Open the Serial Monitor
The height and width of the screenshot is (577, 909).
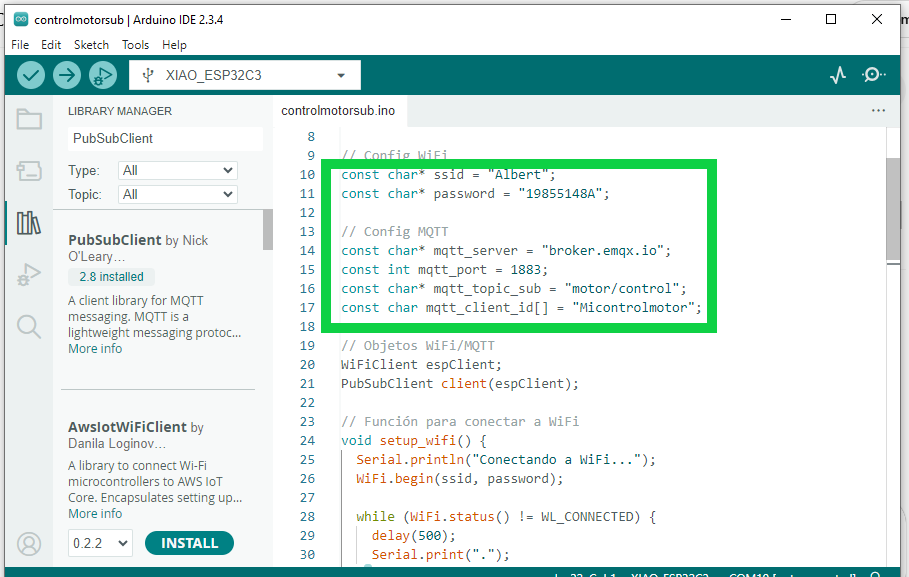pyautogui.click(x=873, y=75)
